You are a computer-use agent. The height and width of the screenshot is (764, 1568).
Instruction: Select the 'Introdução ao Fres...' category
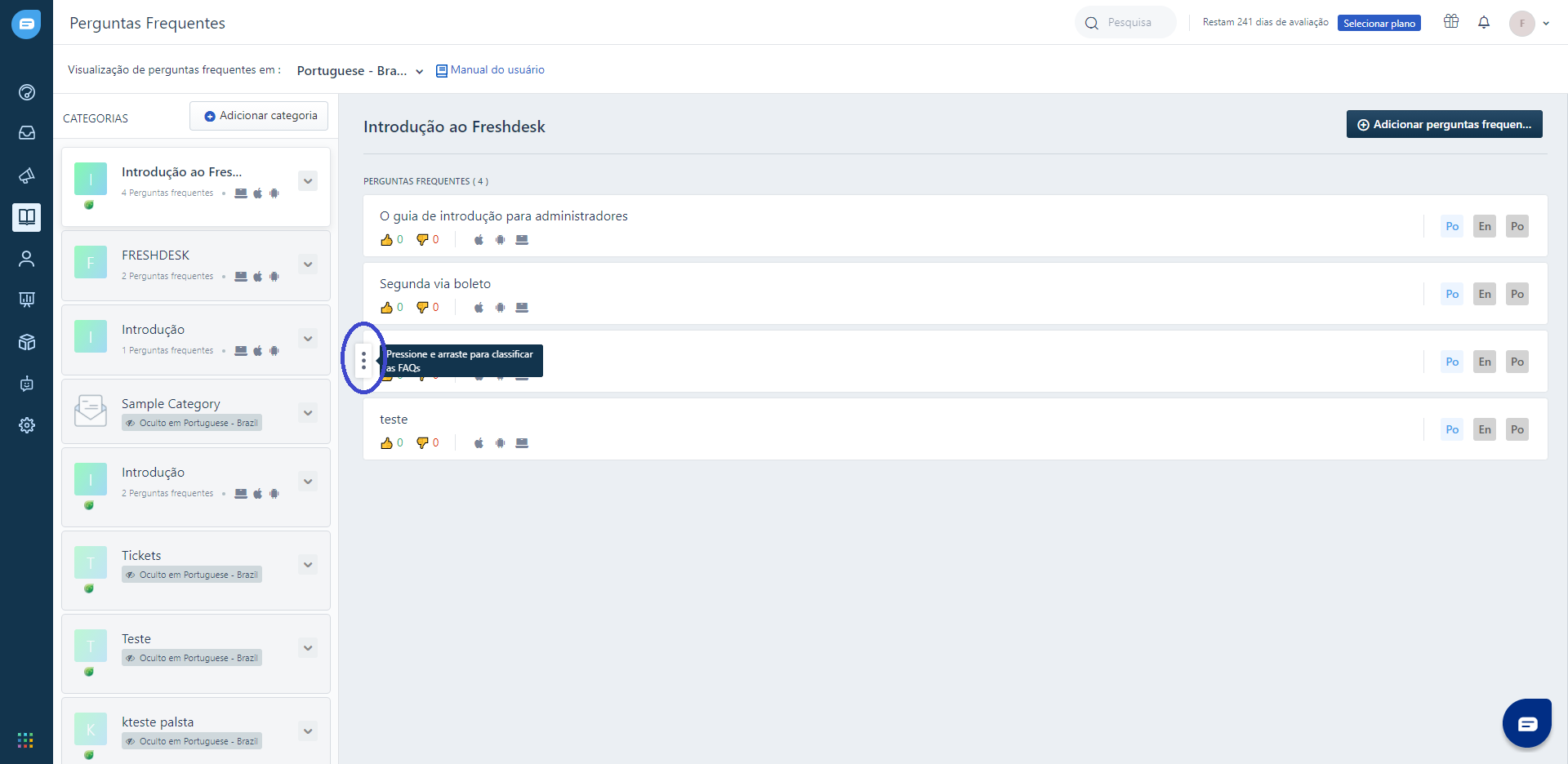tap(196, 187)
